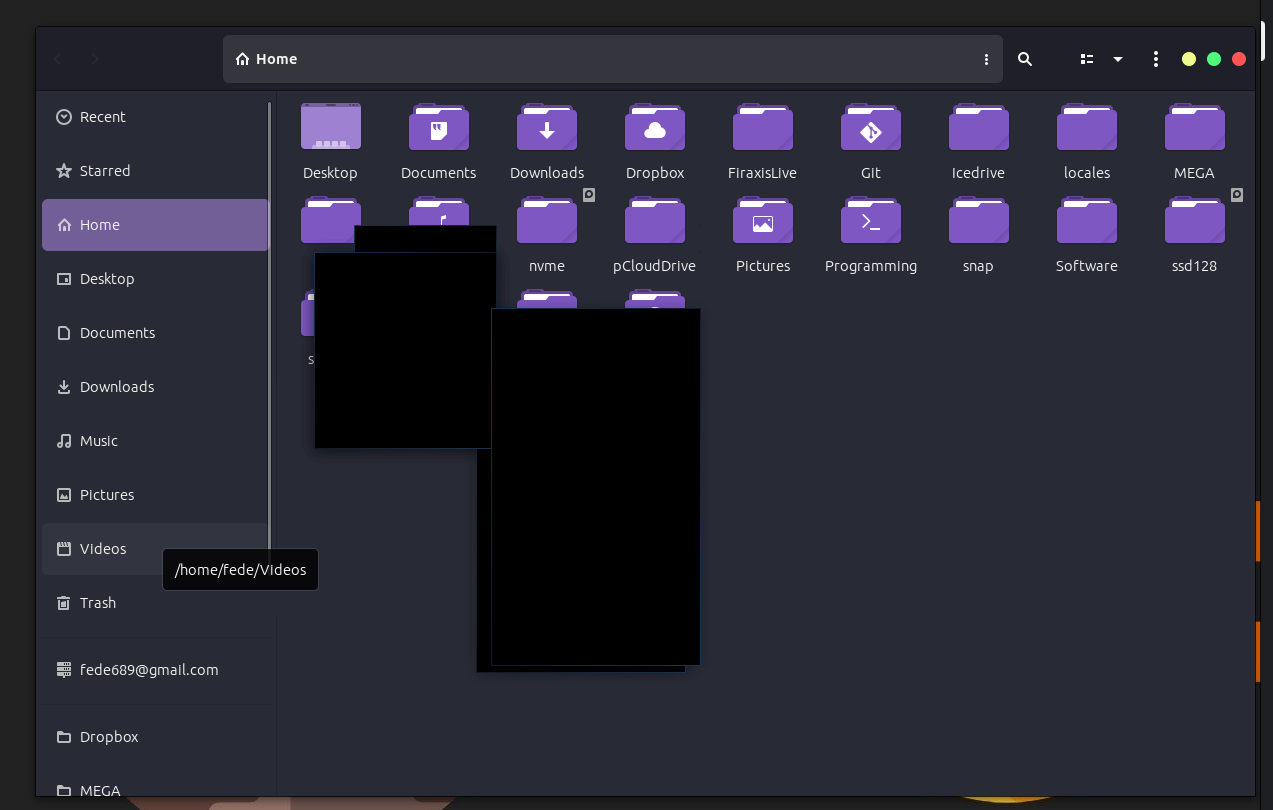Select Recent in the sidebar
The image size is (1273, 810).
coord(103,117)
